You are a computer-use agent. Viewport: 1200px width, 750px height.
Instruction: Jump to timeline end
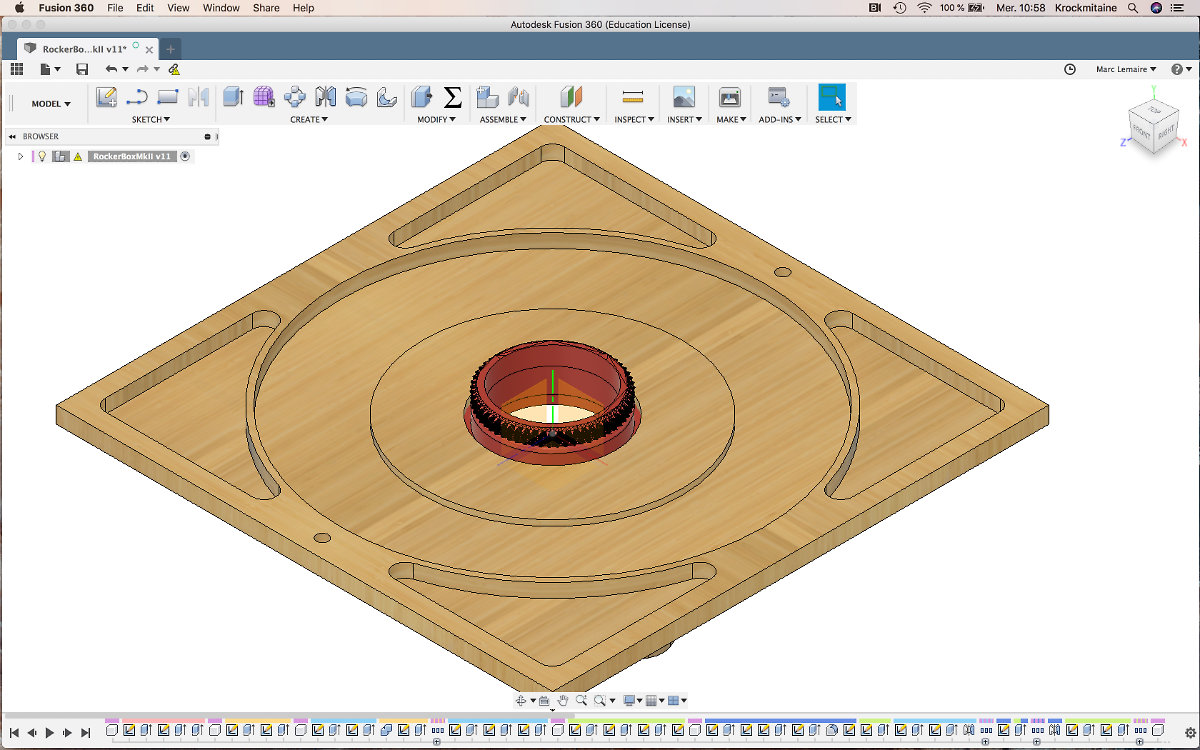[x=86, y=732]
